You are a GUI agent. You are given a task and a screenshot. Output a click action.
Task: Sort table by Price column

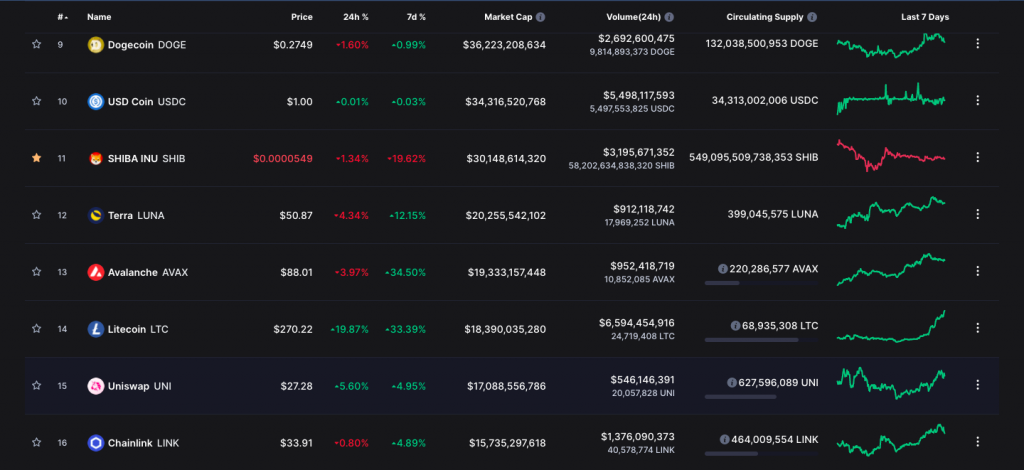(302, 17)
